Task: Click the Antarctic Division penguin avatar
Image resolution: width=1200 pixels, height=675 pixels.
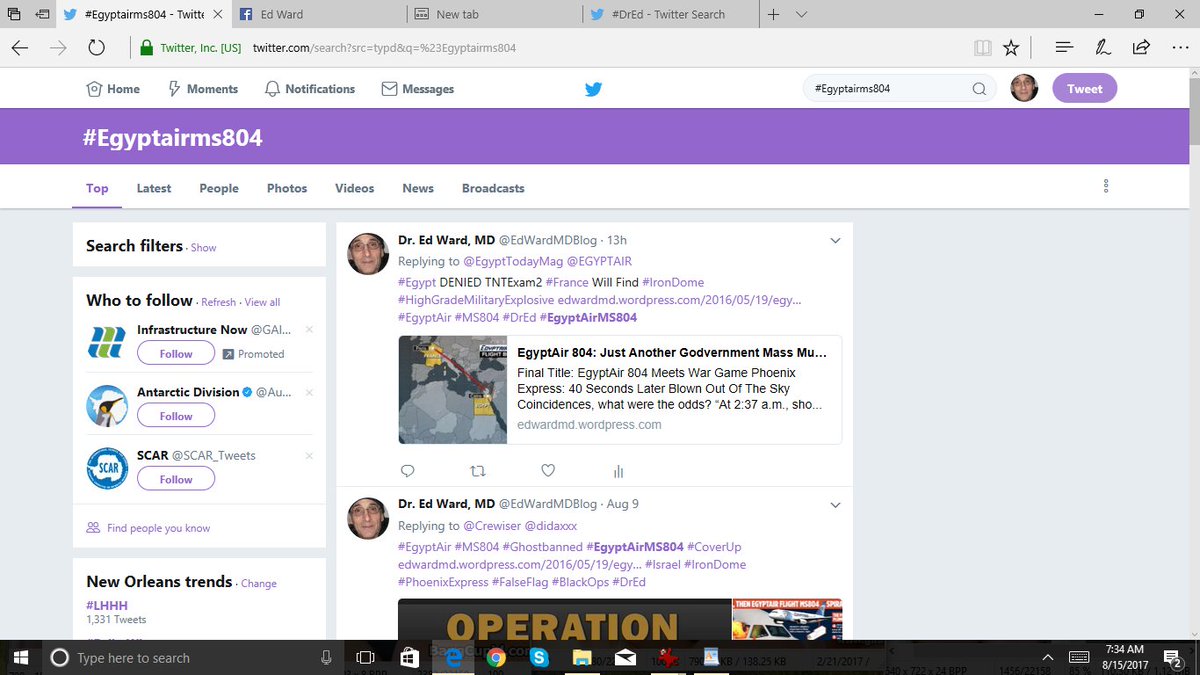Action: pos(106,405)
